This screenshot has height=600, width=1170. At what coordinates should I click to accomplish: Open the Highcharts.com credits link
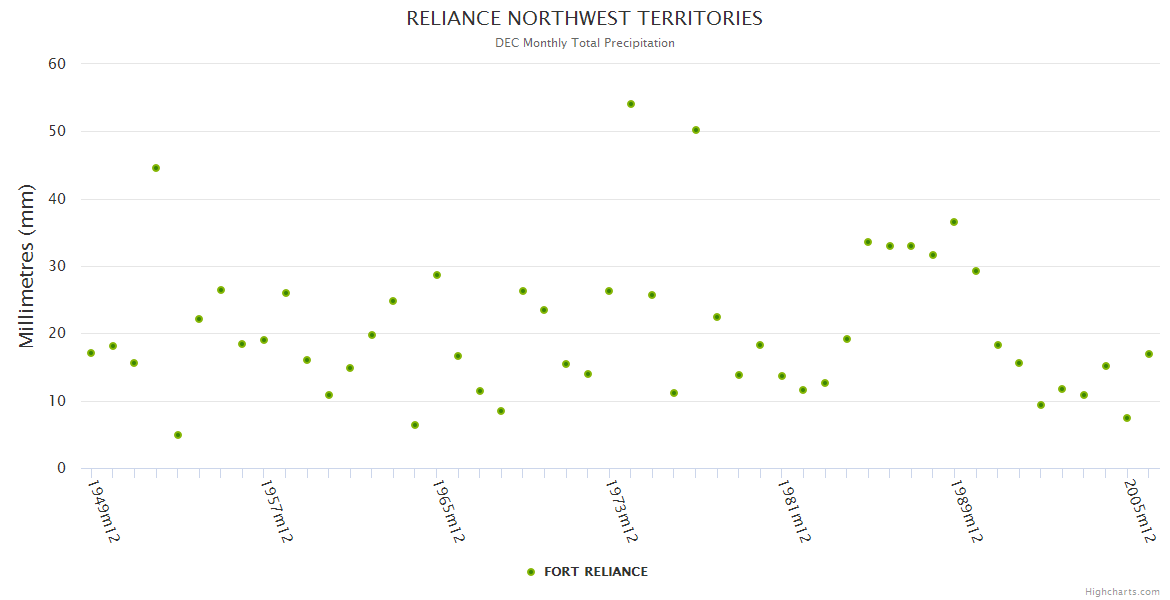1122,591
